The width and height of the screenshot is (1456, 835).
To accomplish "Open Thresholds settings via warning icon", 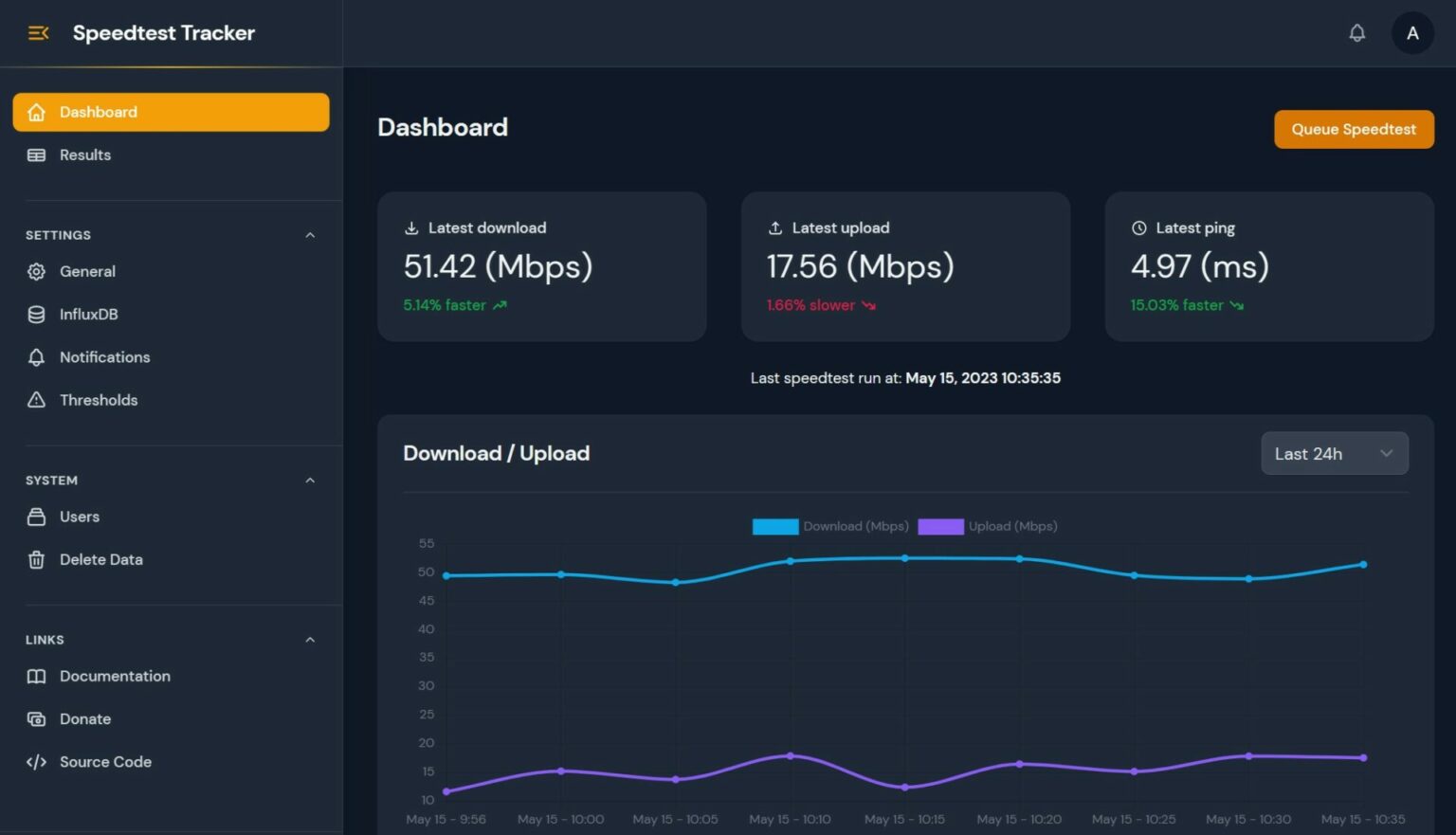I will (x=36, y=399).
